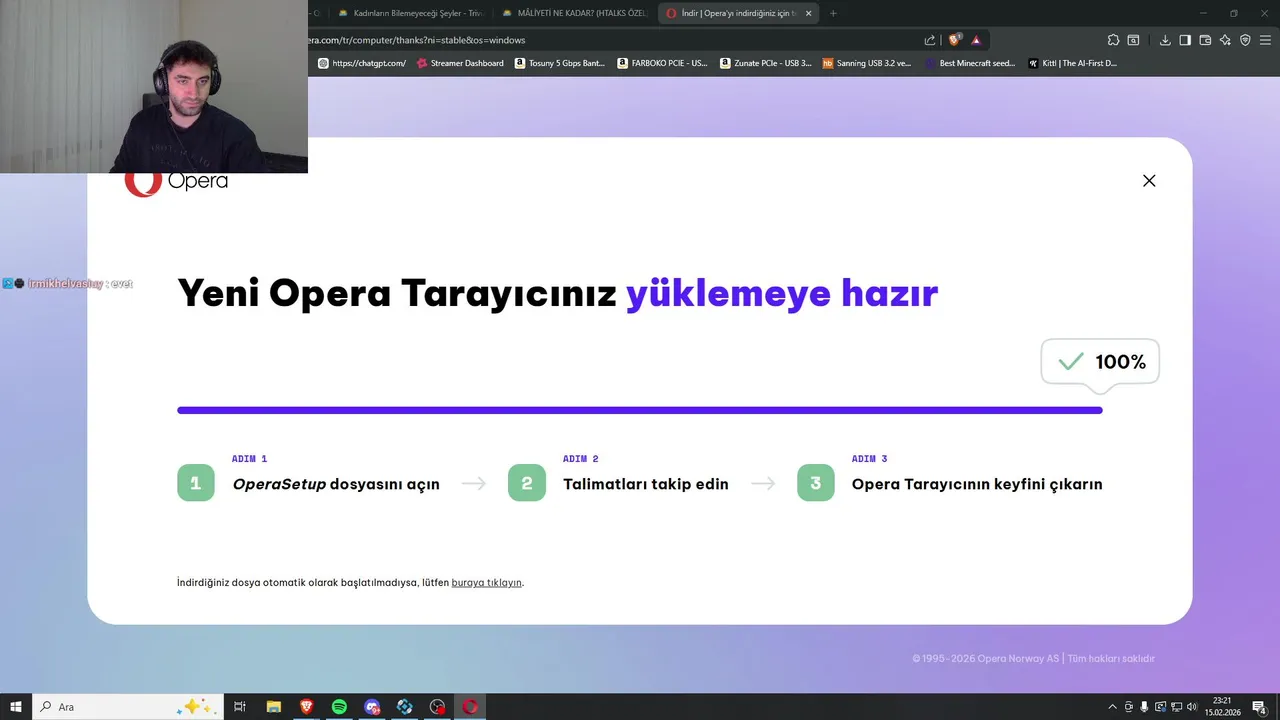Toggle the browser sidebar panel icon
The image size is (1280, 720).
[x=1185, y=40]
